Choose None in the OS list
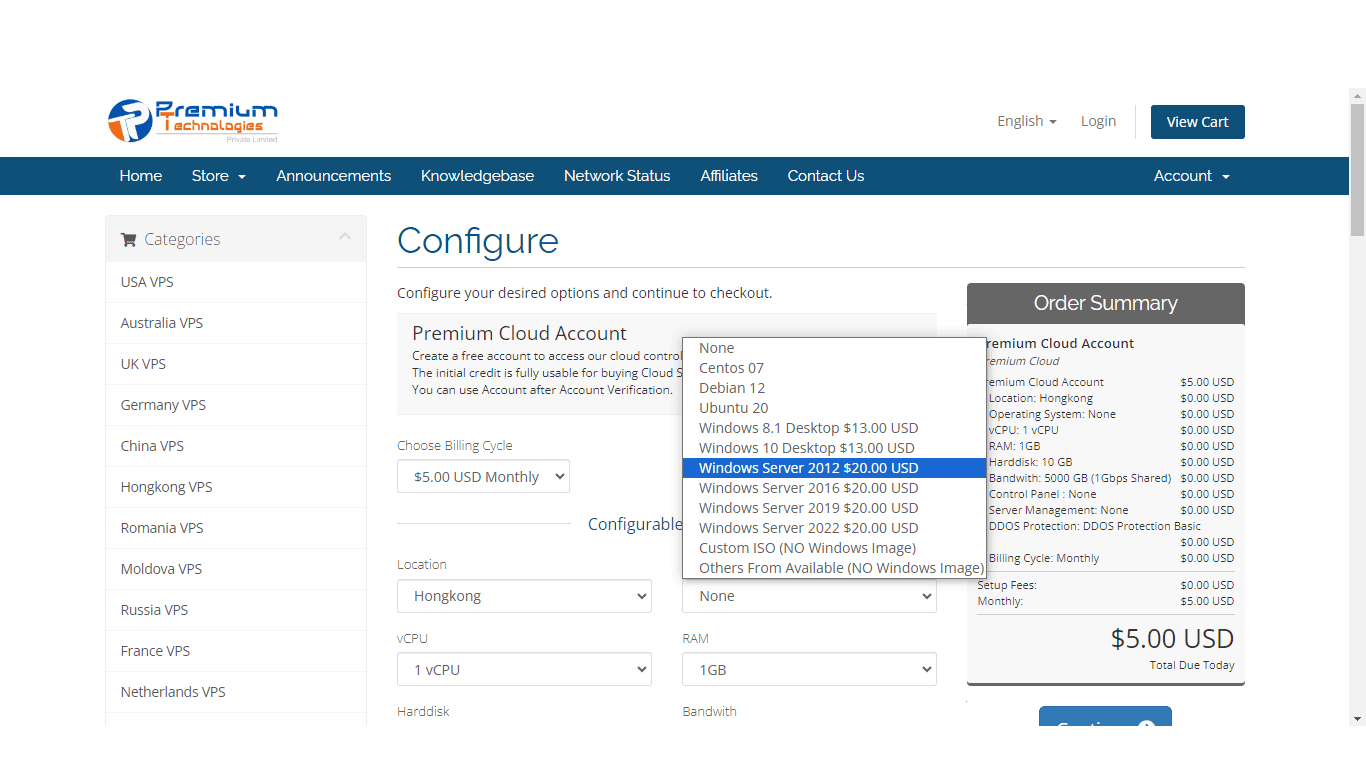1366x768 pixels. point(834,348)
